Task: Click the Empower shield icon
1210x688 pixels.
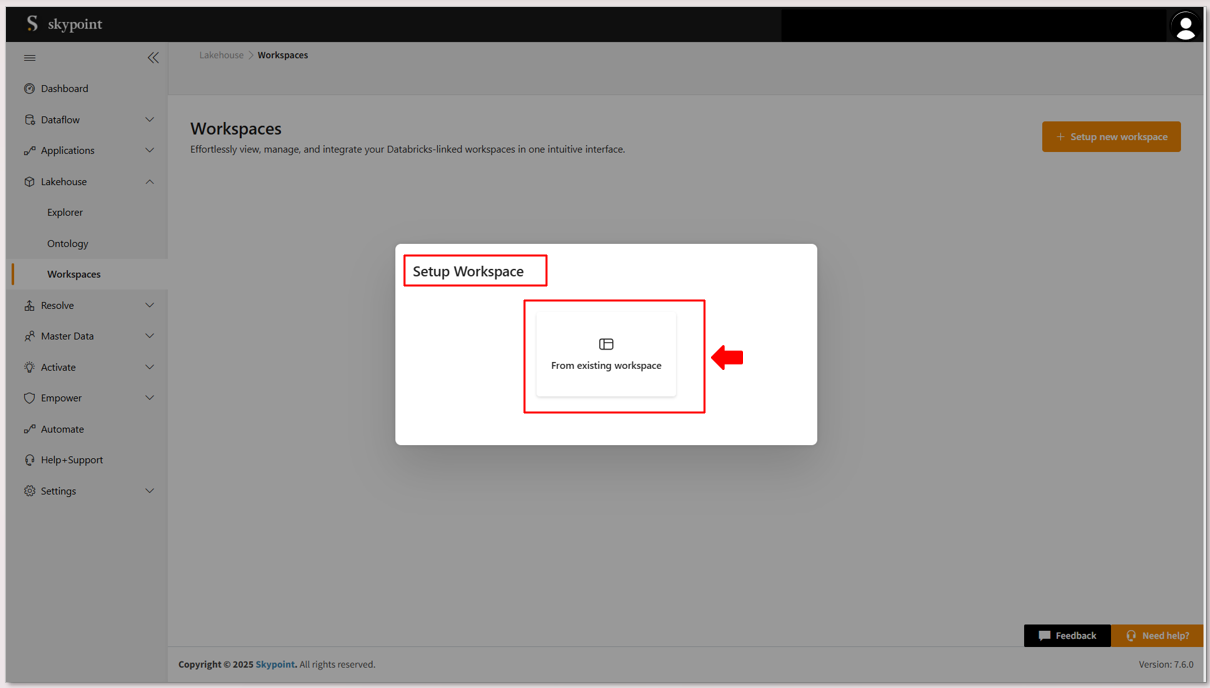Action: [29, 398]
